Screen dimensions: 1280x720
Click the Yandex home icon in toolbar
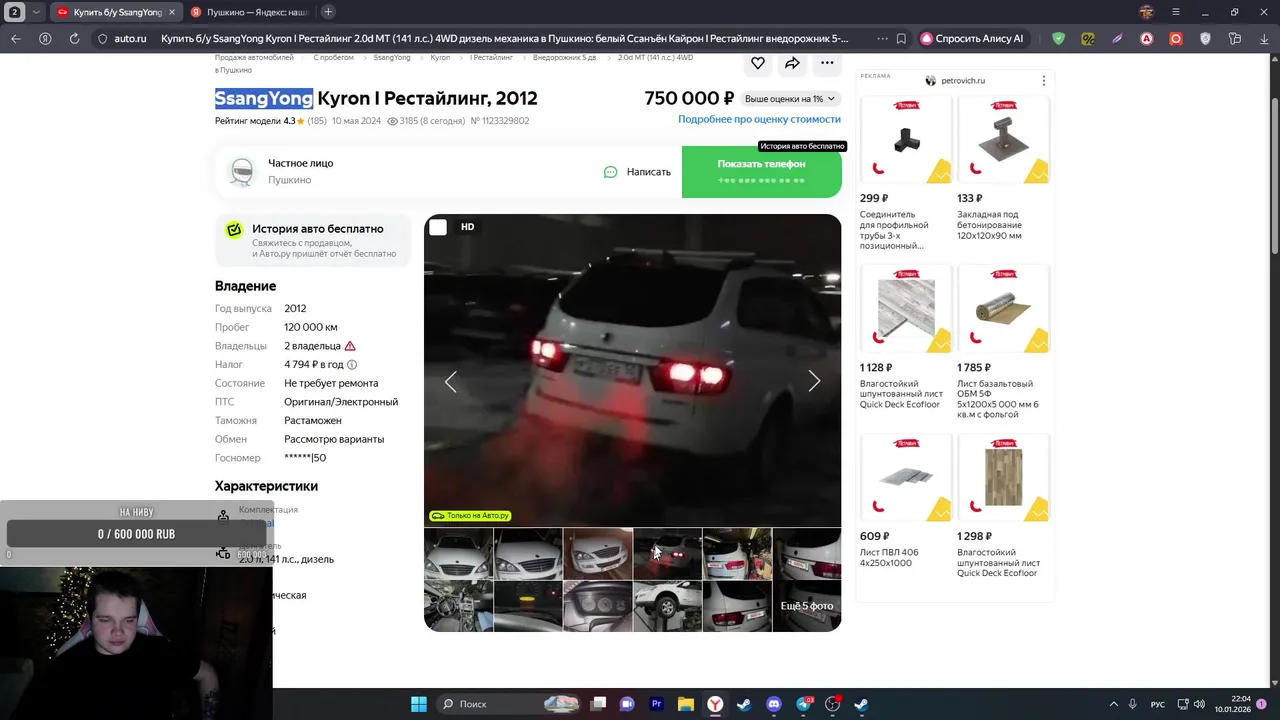coord(45,39)
